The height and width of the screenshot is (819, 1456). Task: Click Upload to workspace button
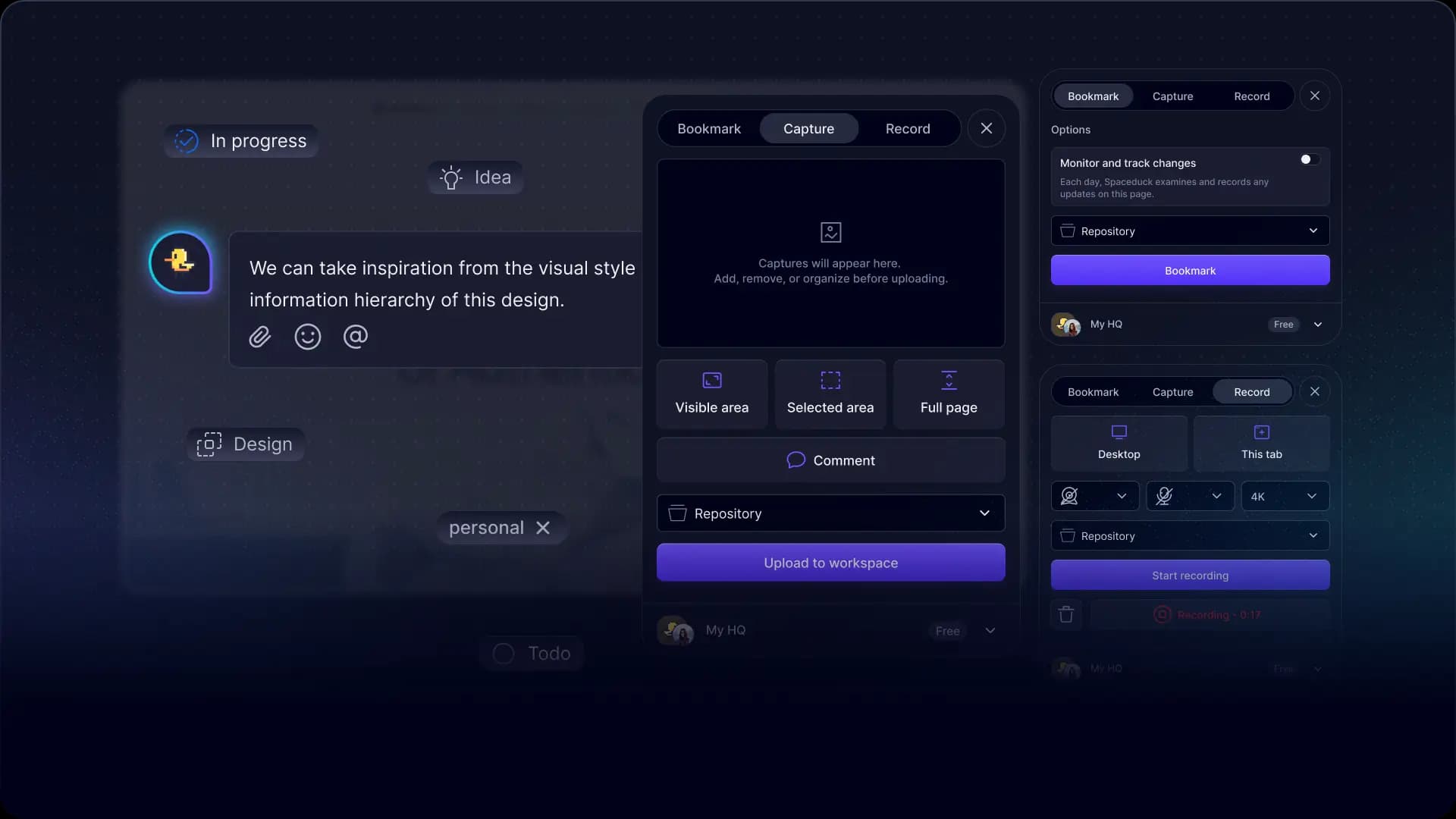(830, 562)
